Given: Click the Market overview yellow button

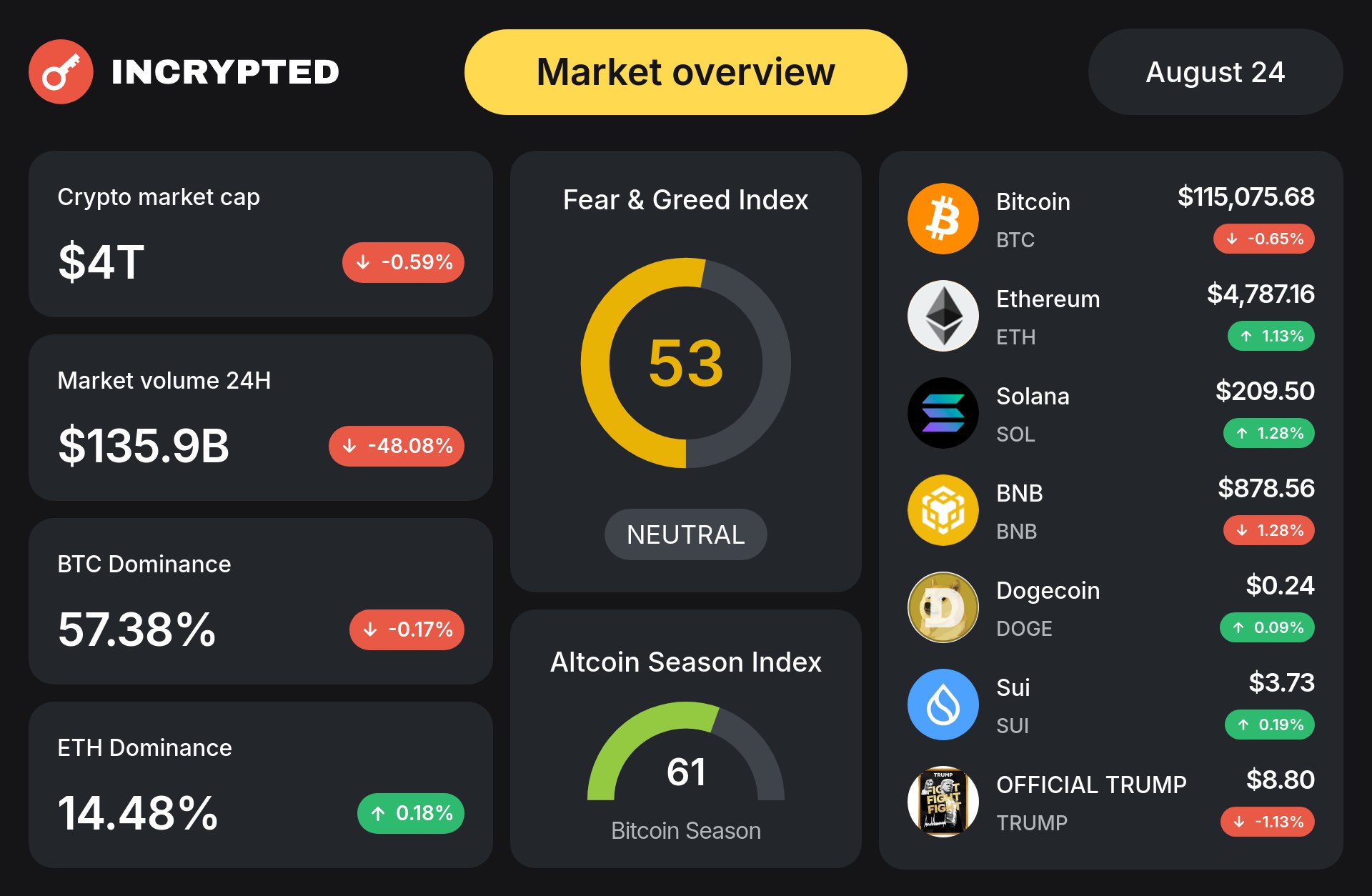Looking at the screenshot, I should 686,72.
